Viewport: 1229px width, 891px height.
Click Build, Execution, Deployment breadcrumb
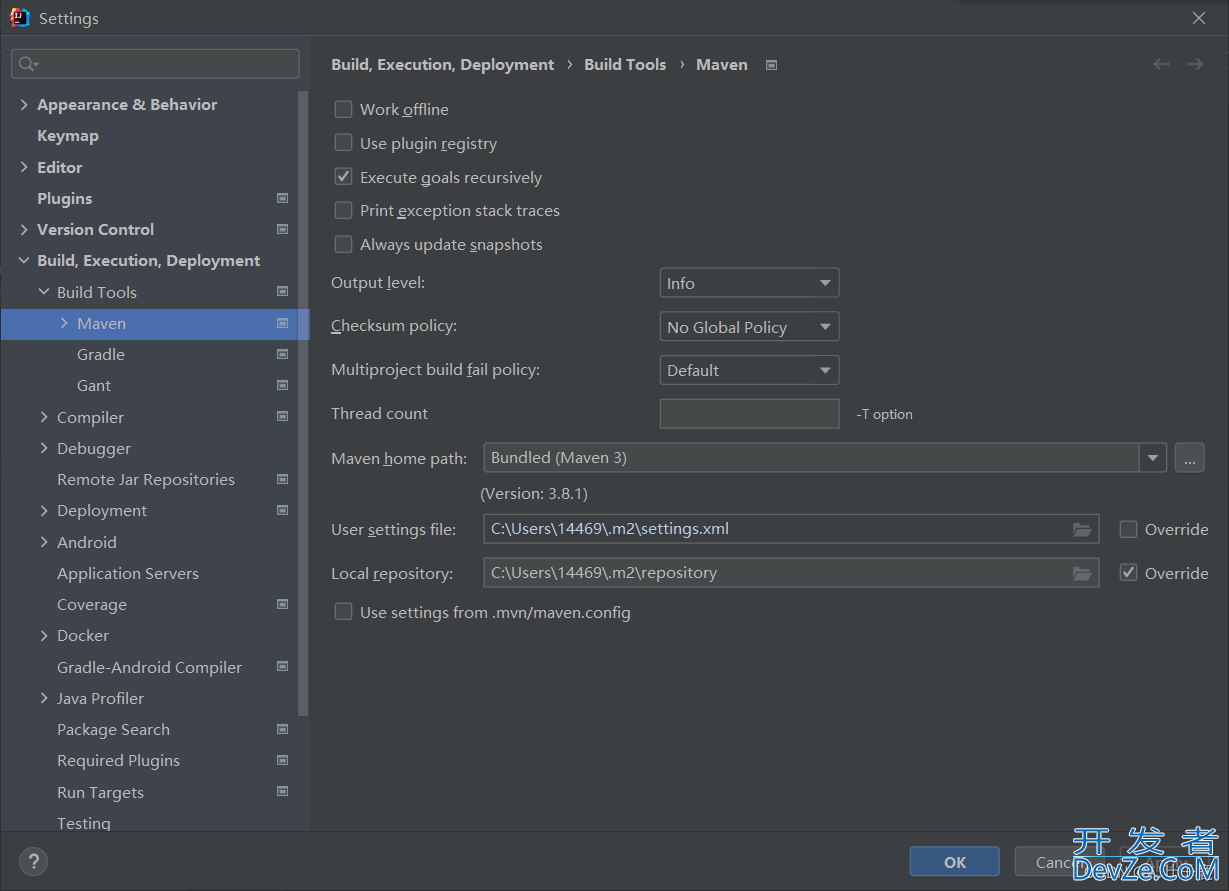(442, 64)
